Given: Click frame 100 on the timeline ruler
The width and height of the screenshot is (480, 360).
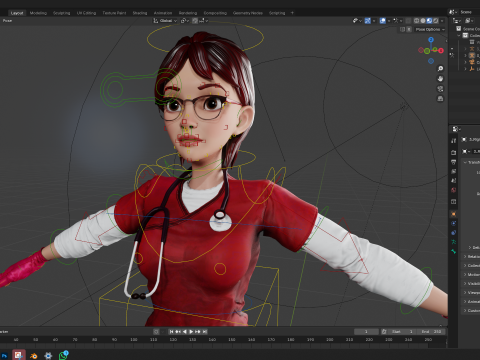Looking at the screenshot, I should 134,340.
